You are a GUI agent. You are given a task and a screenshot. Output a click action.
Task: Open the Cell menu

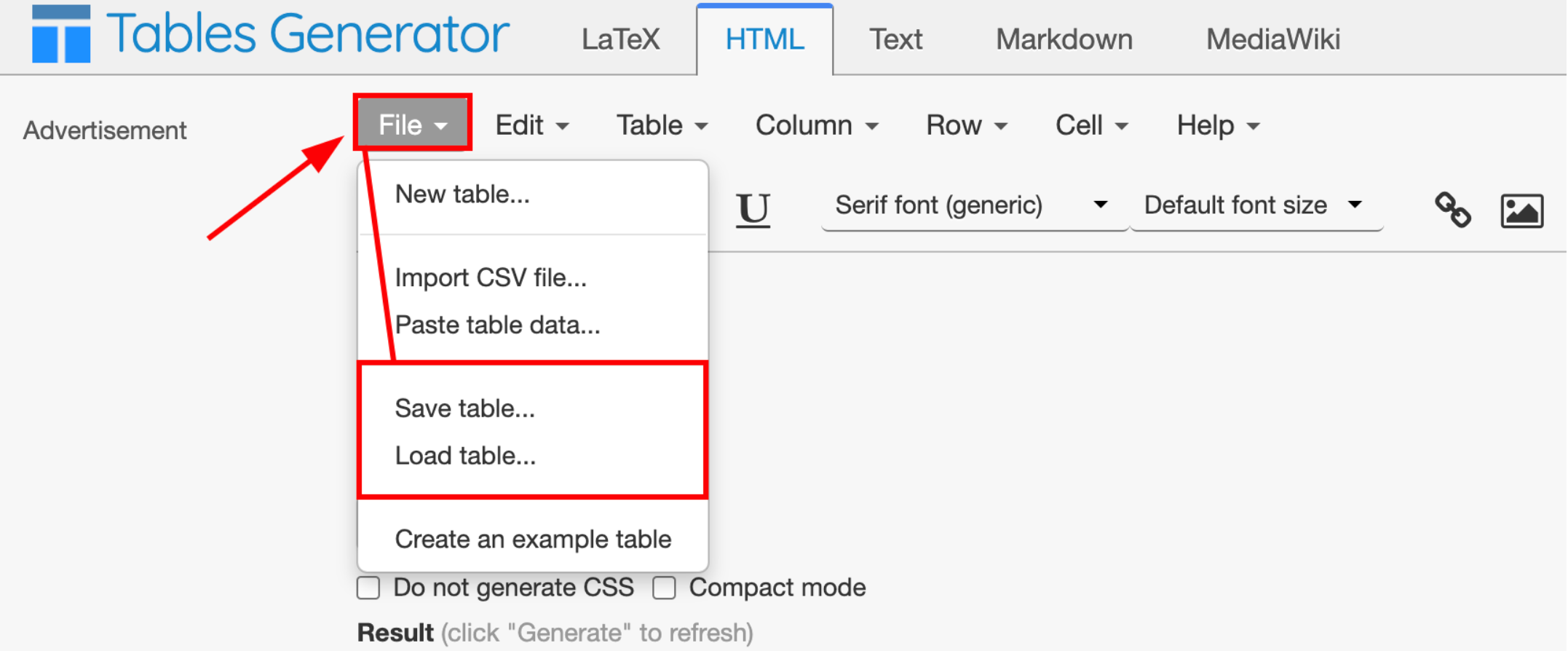[x=1091, y=125]
